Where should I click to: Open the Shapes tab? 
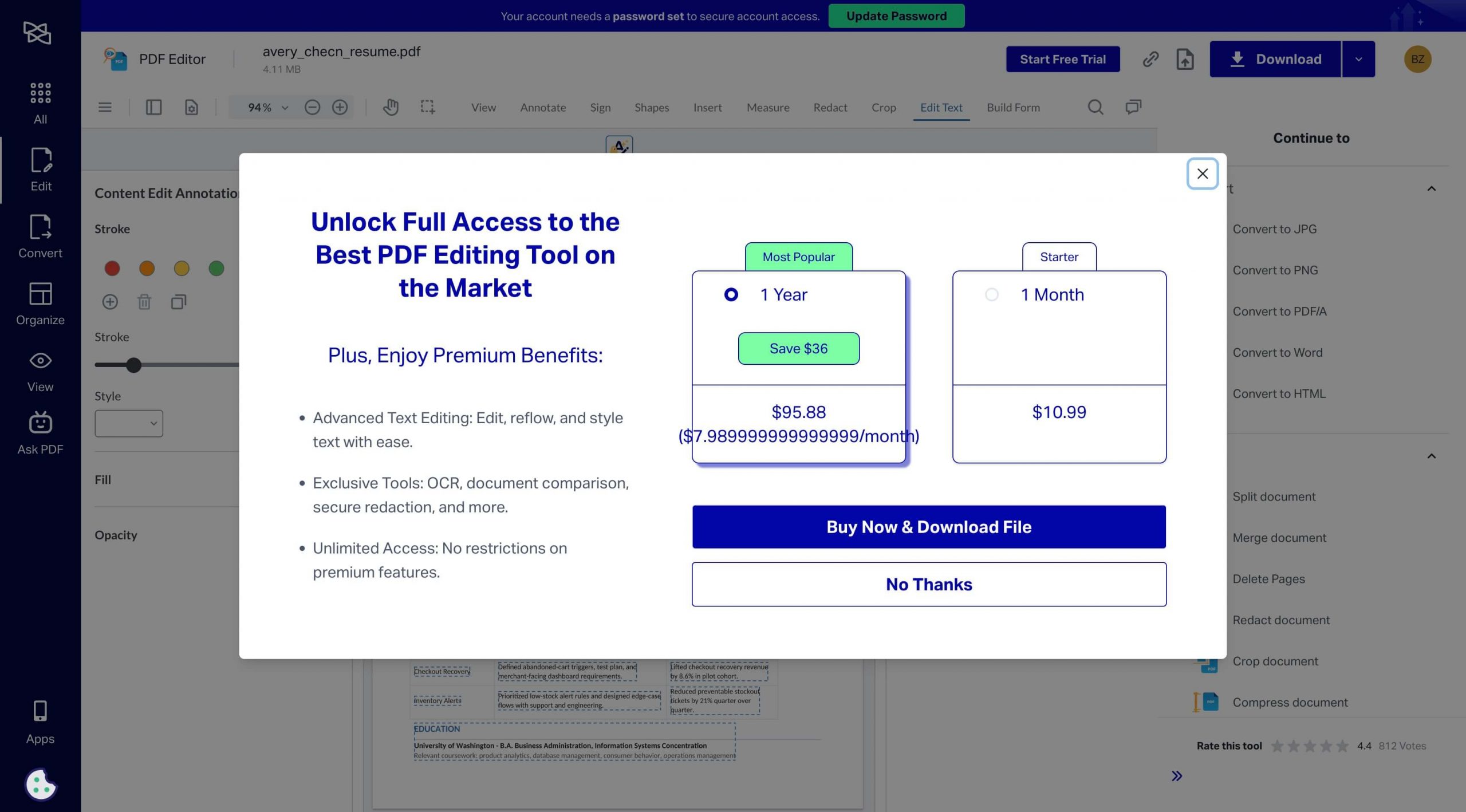652,108
